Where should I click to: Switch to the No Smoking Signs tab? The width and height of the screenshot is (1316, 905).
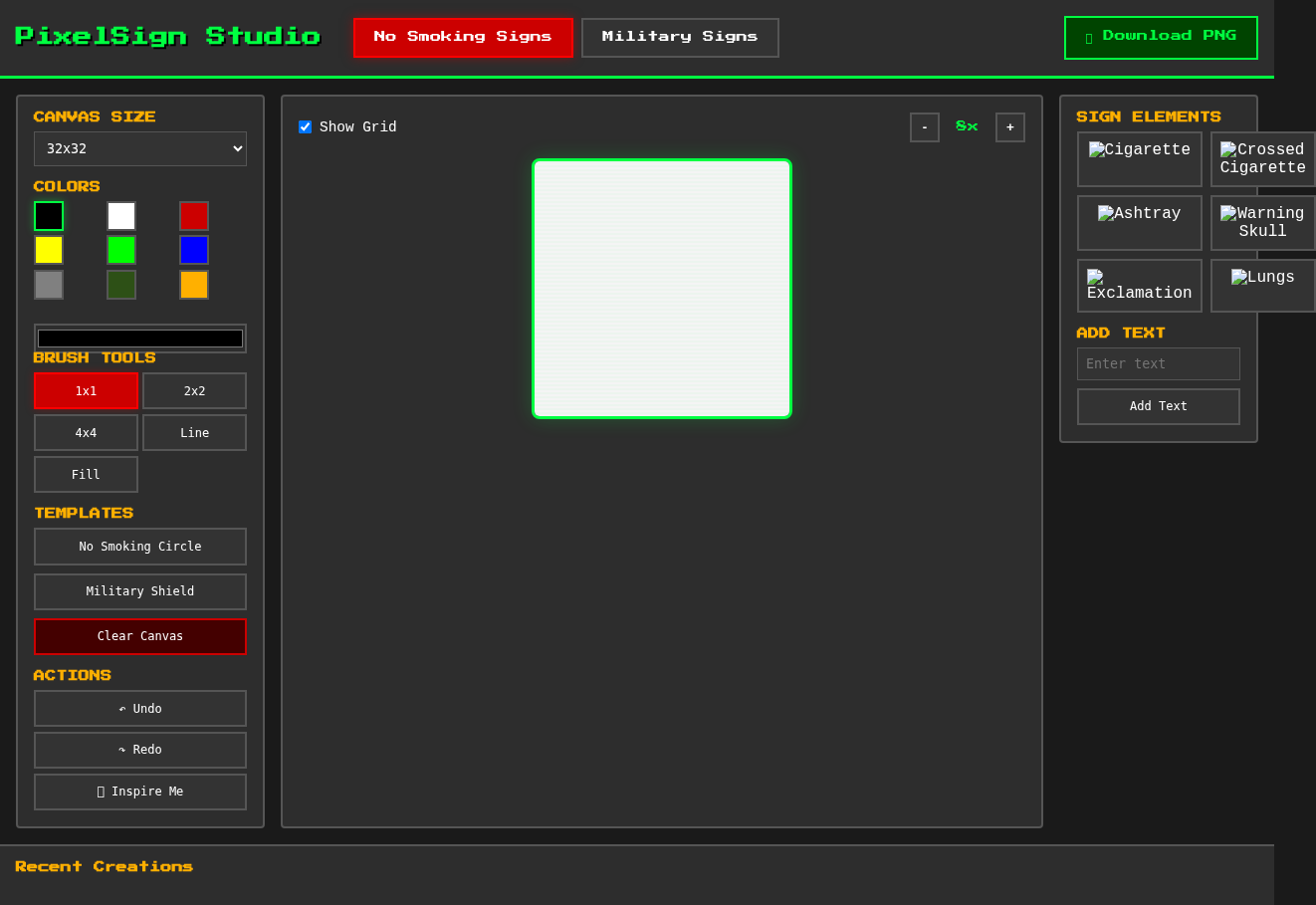tap(463, 37)
